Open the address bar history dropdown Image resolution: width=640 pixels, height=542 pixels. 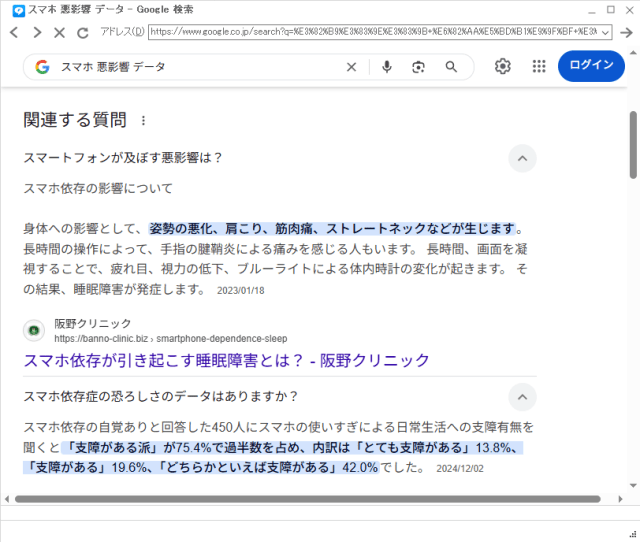(605, 32)
